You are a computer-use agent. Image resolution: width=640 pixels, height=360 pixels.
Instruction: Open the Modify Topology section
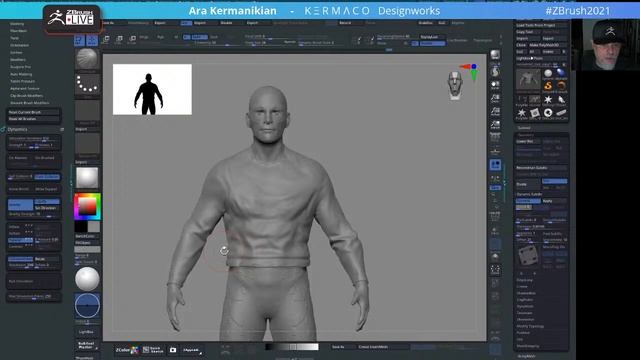530,326
